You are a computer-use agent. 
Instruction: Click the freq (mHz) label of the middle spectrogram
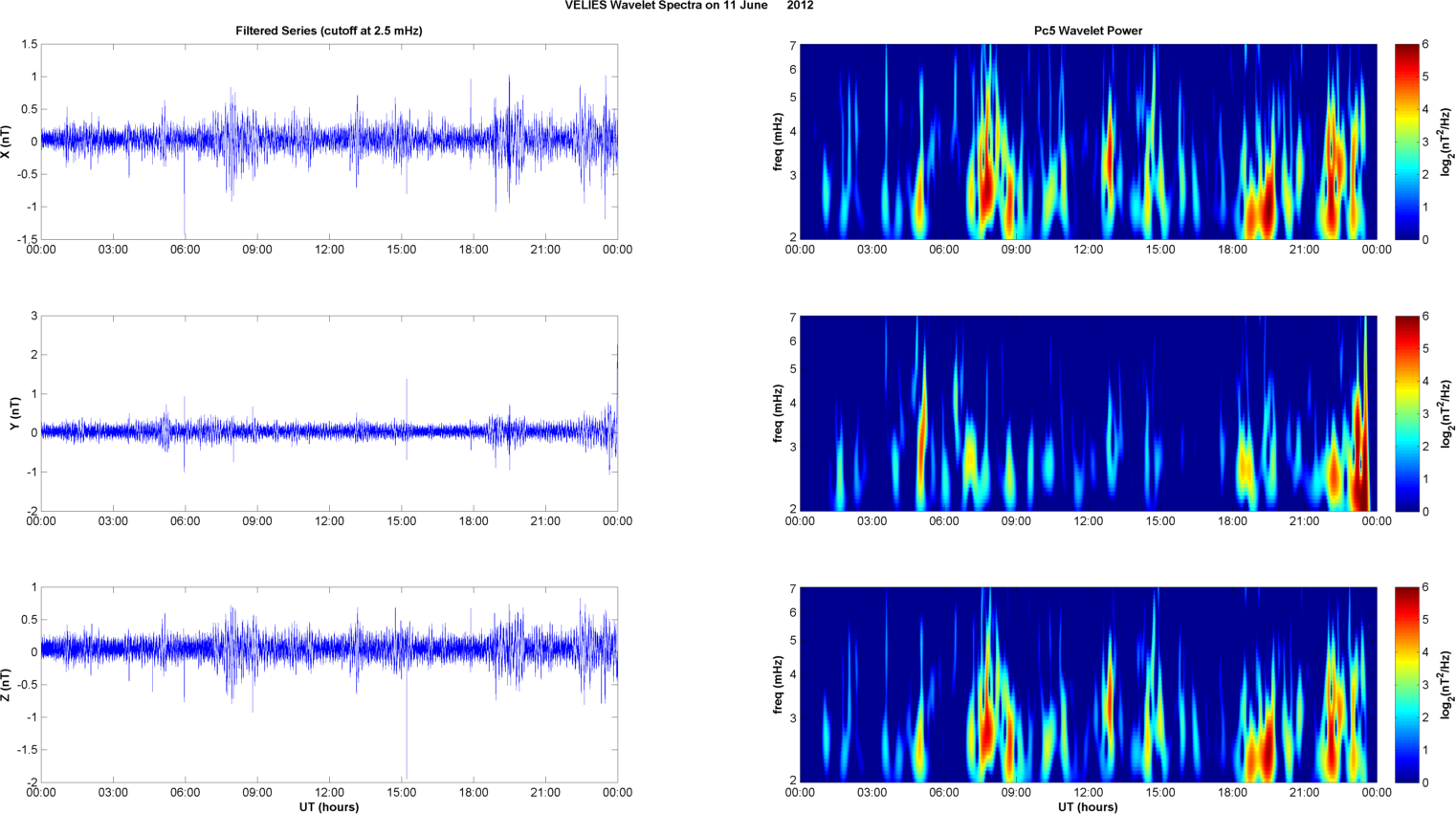(779, 413)
